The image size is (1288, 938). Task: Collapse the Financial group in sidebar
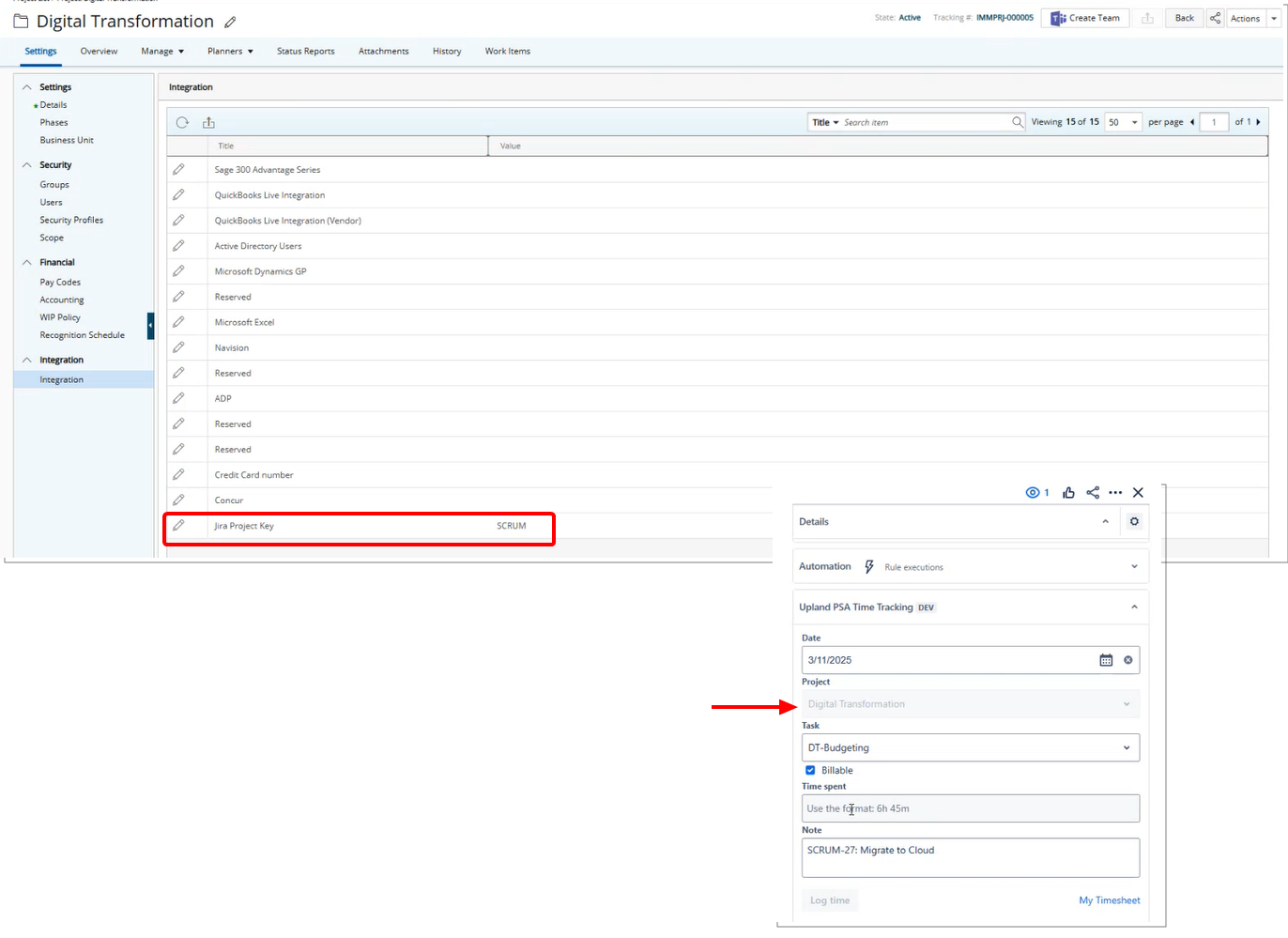27,262
